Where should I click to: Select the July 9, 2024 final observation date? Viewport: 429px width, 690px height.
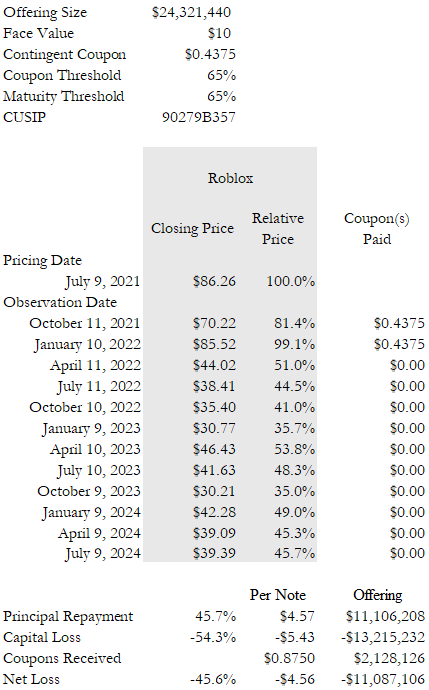point(103,553)
